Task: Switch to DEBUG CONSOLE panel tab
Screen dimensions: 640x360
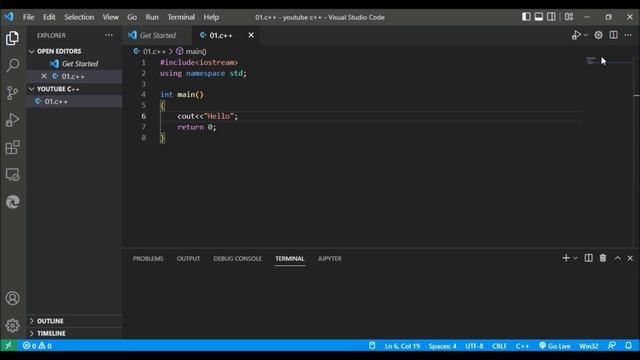Action: [x=238, y=259]
